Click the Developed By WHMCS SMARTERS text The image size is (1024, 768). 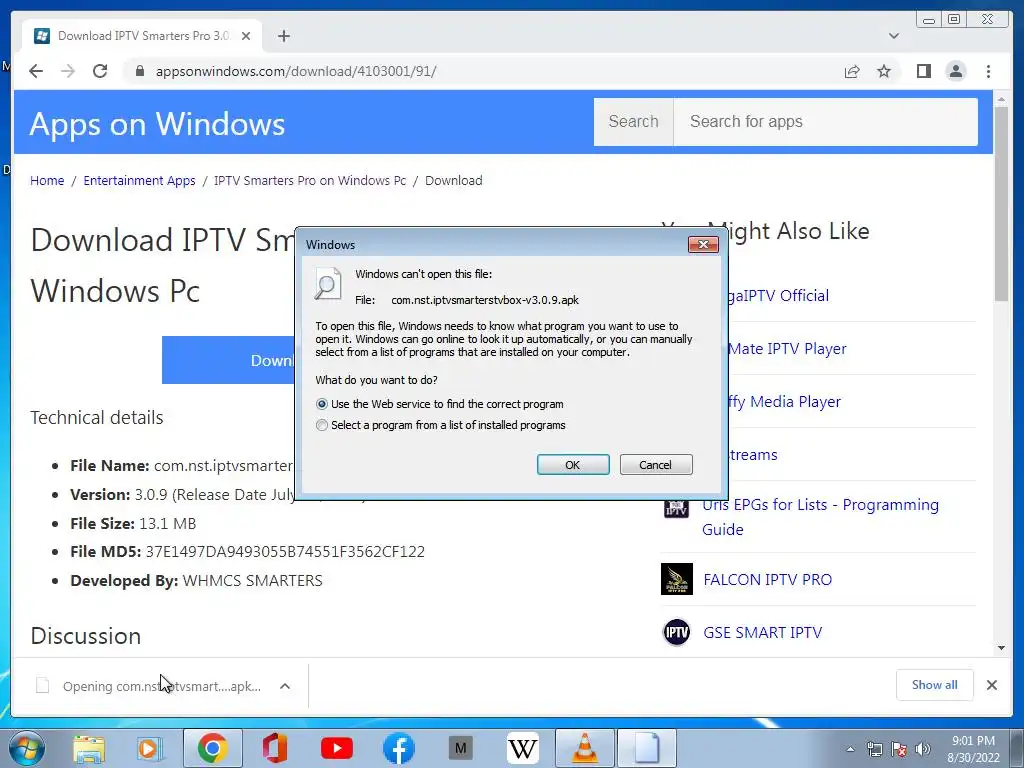(197, 581)
